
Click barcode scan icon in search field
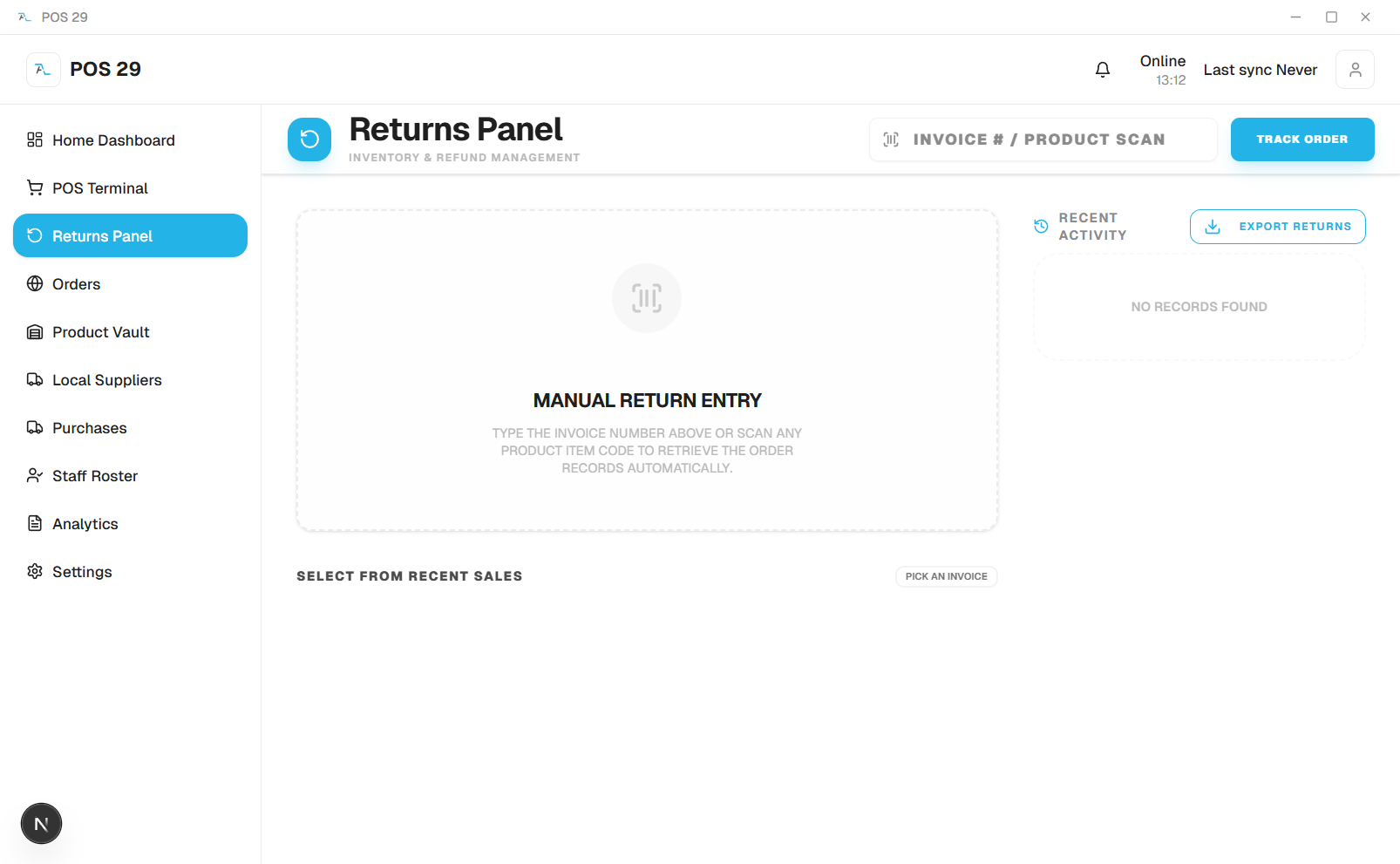891,139
